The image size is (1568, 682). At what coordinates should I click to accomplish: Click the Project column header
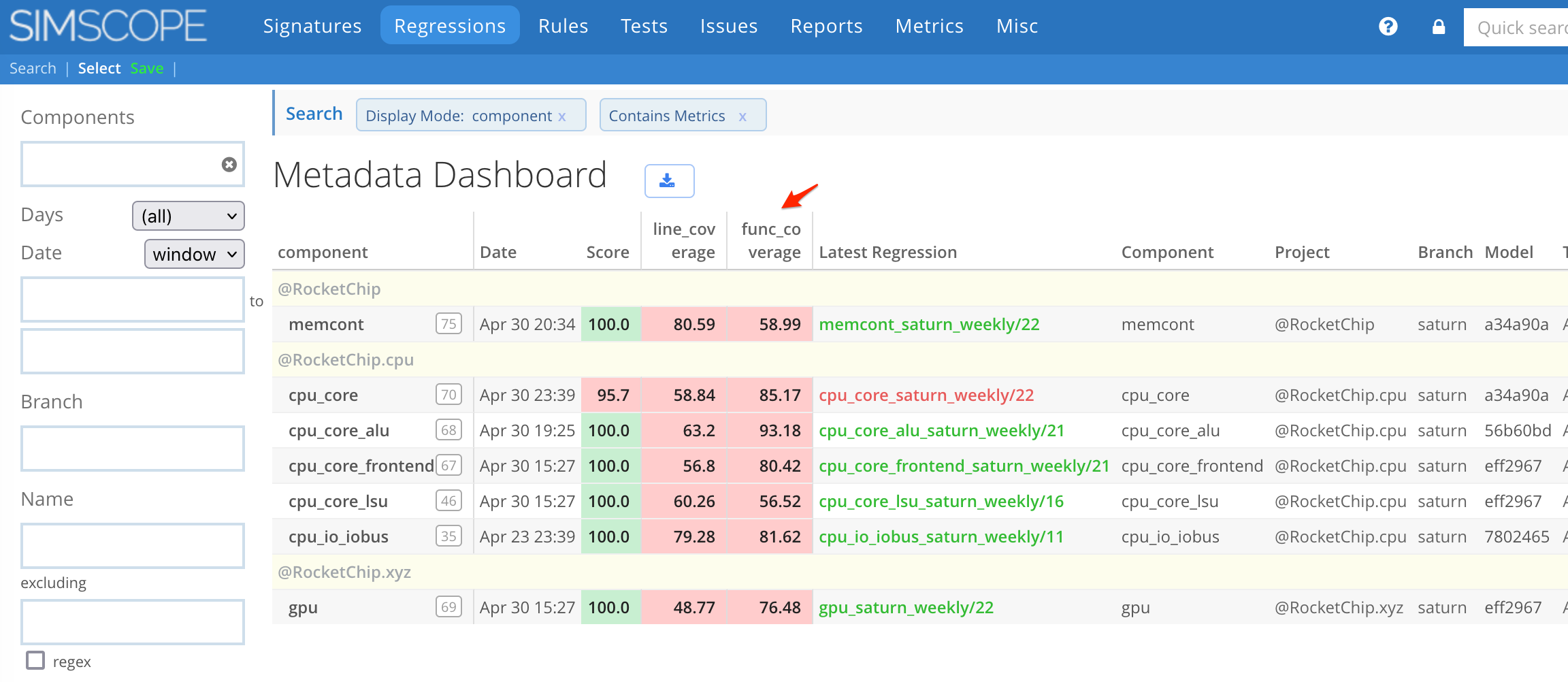point(1302,253)
